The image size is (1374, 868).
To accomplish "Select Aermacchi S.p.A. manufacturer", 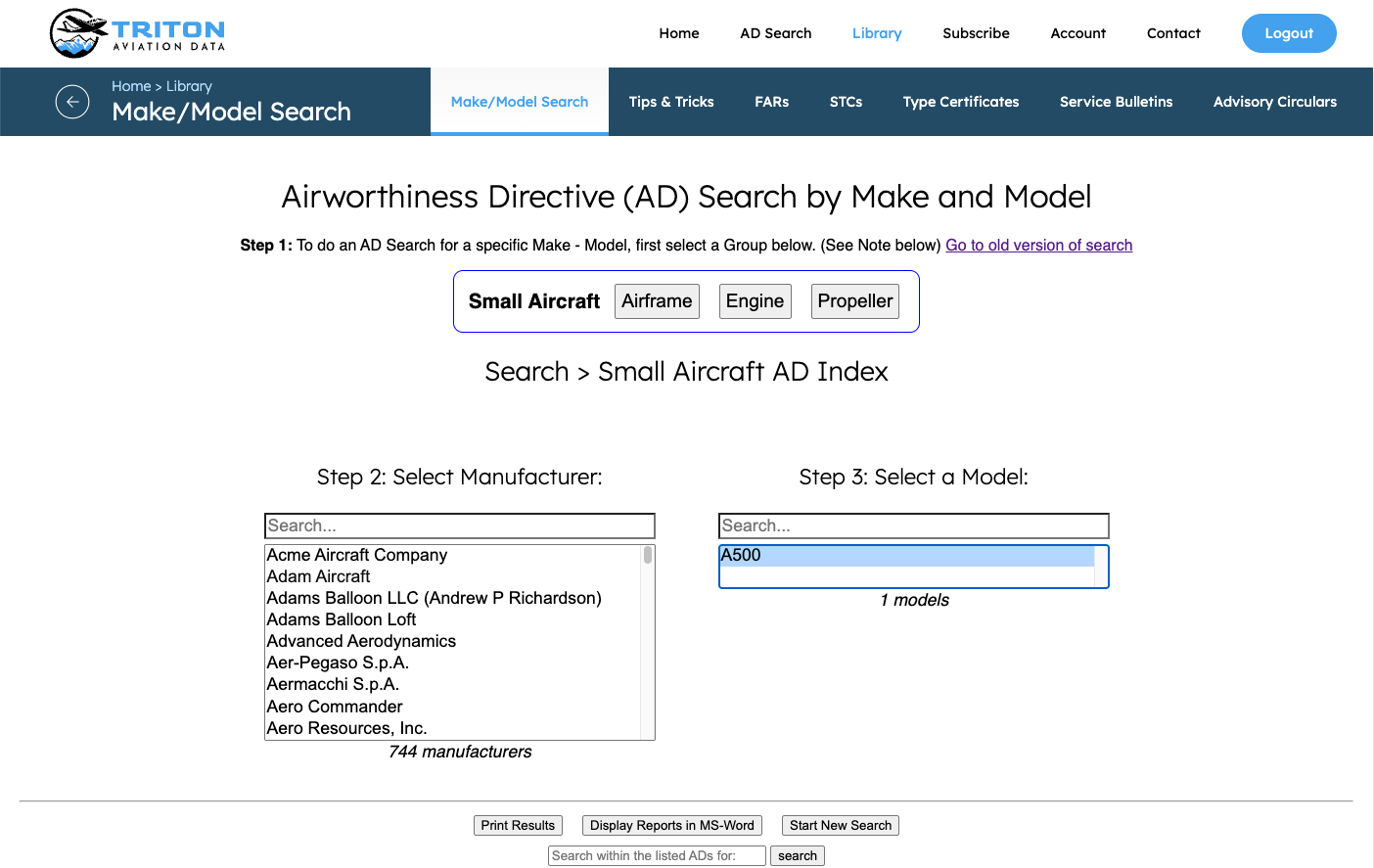I will [453, 684].
